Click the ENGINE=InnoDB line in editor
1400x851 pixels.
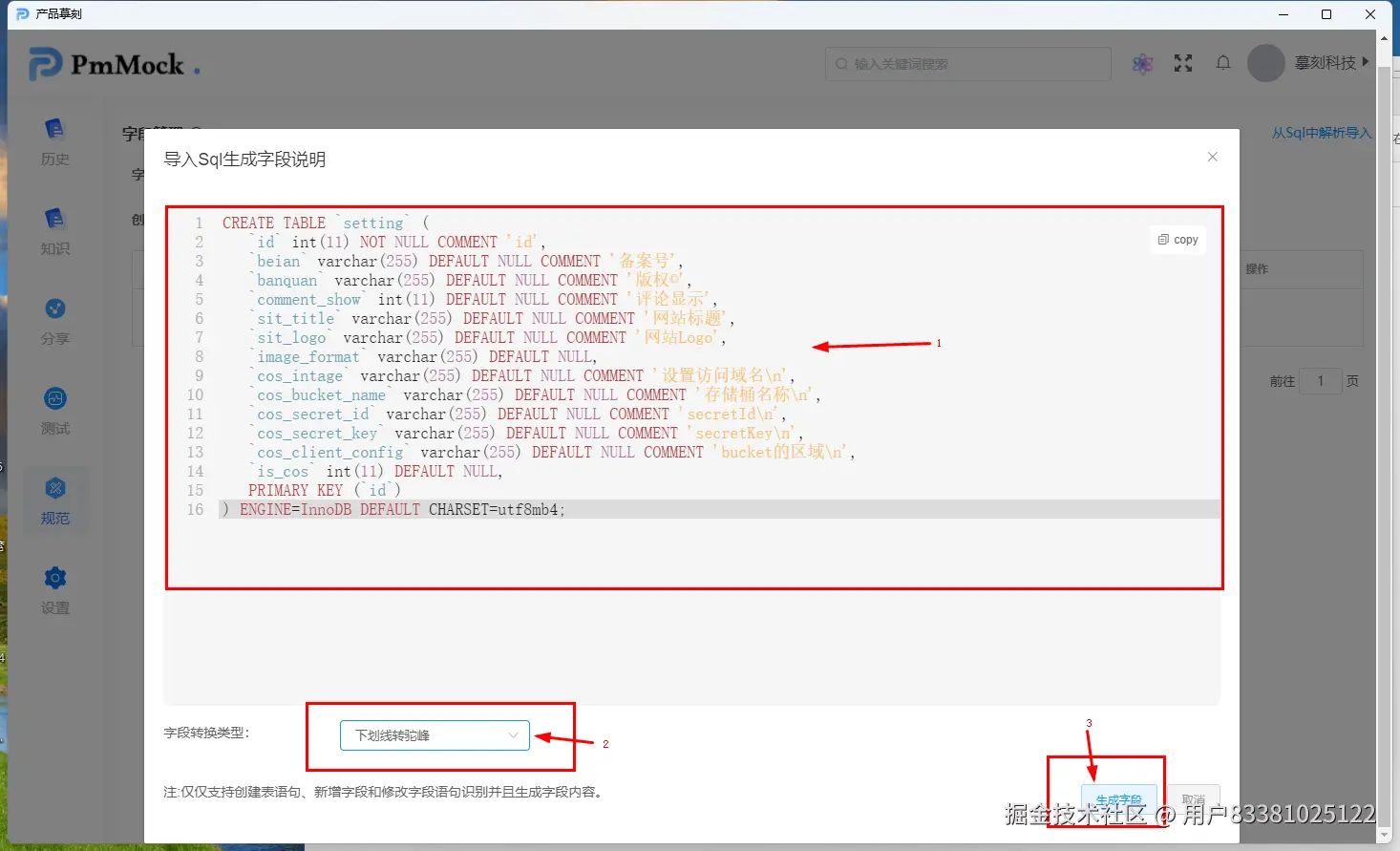click(392, 509)
